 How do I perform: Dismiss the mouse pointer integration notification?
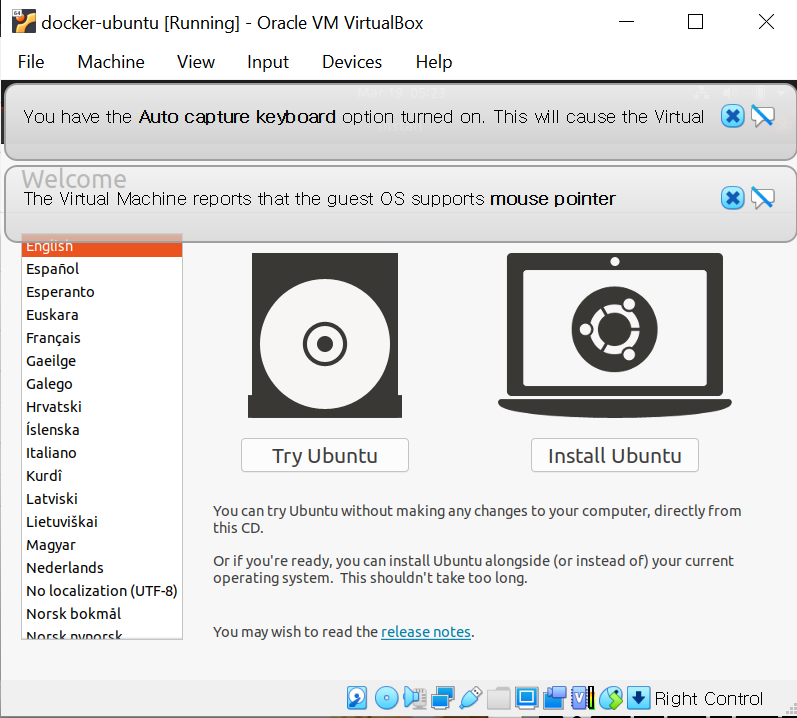(x=732, y=198)
